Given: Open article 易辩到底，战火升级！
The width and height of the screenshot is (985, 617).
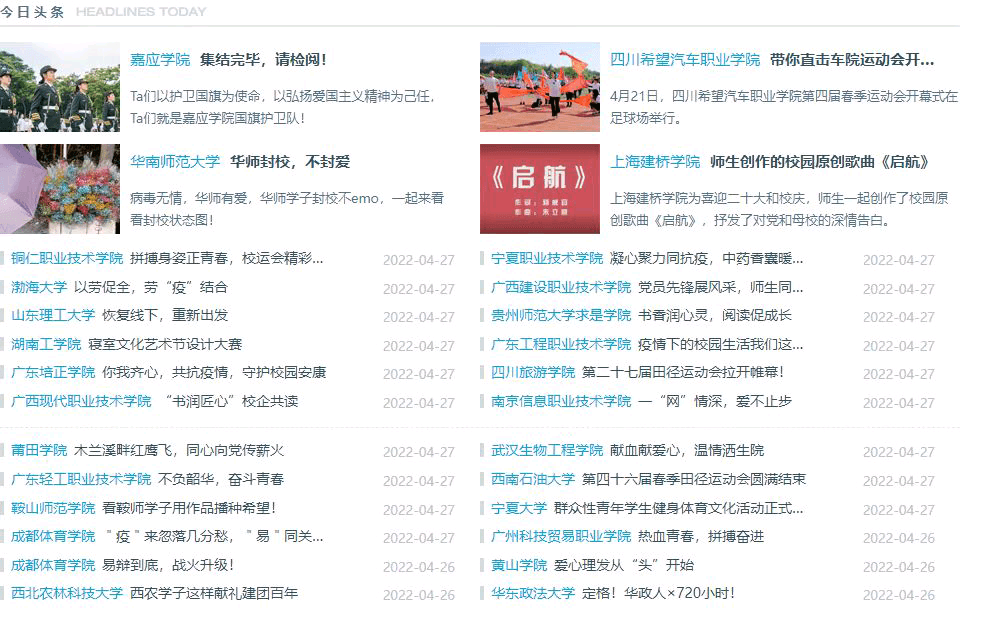Looking at the screenshot, I should (168, 565).
